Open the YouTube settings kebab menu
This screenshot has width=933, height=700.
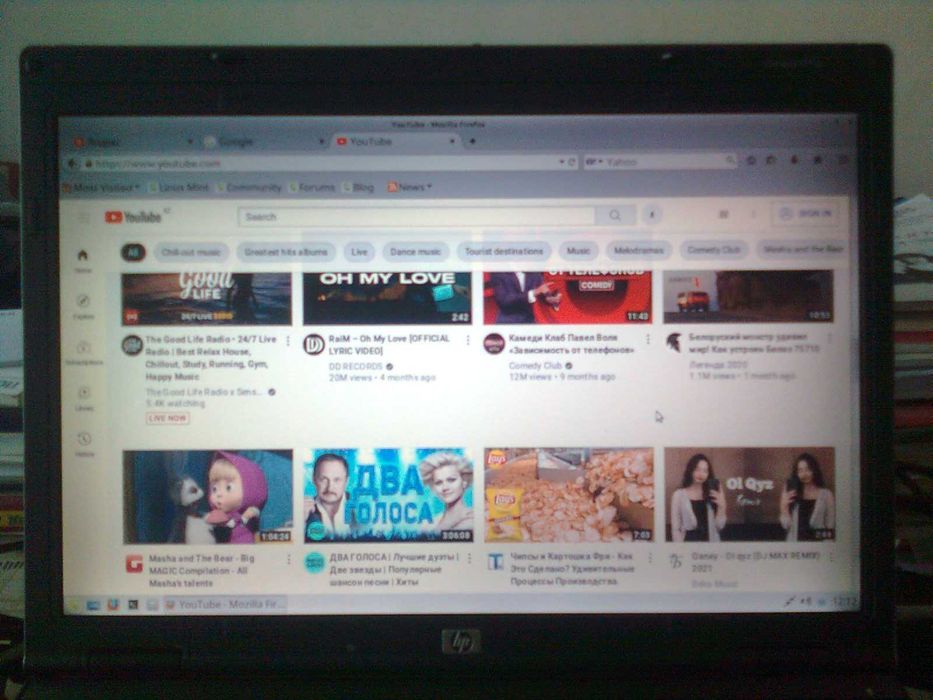753,214
